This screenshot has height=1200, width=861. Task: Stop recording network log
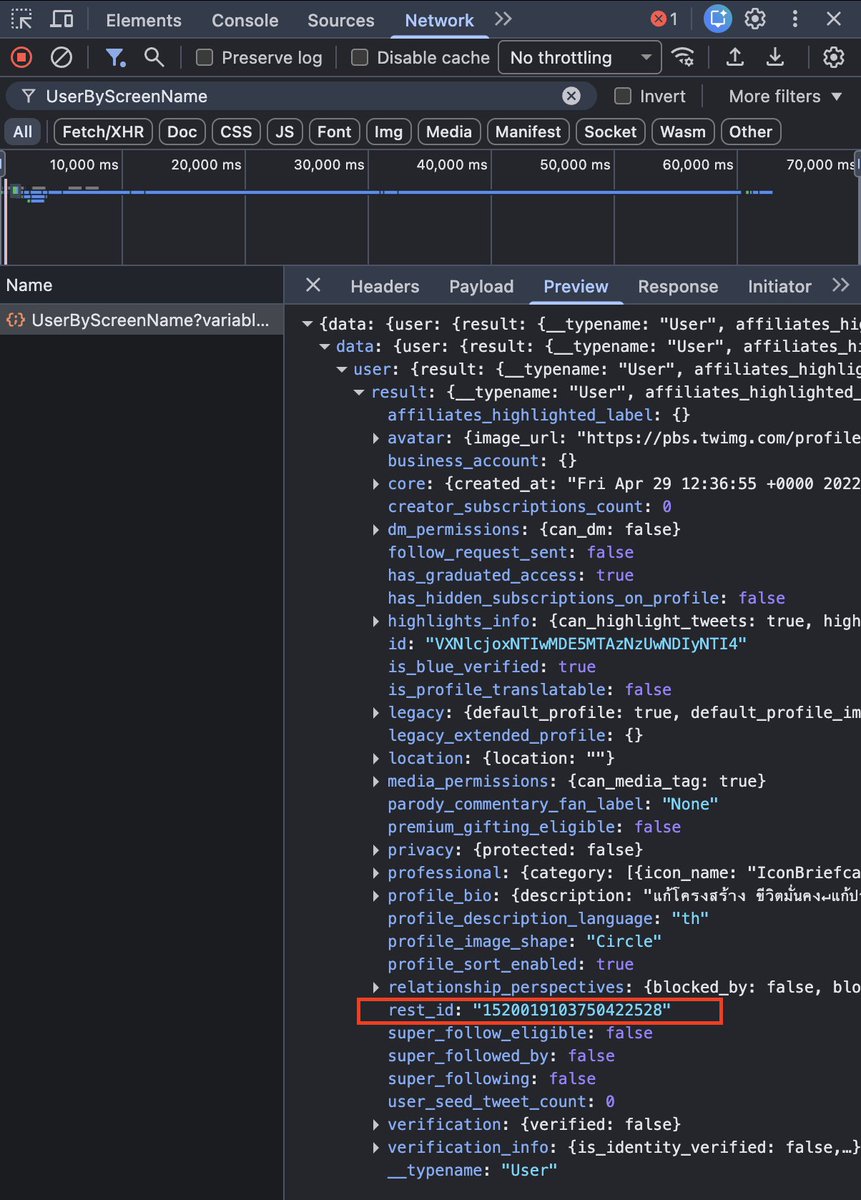pos(21,57)
